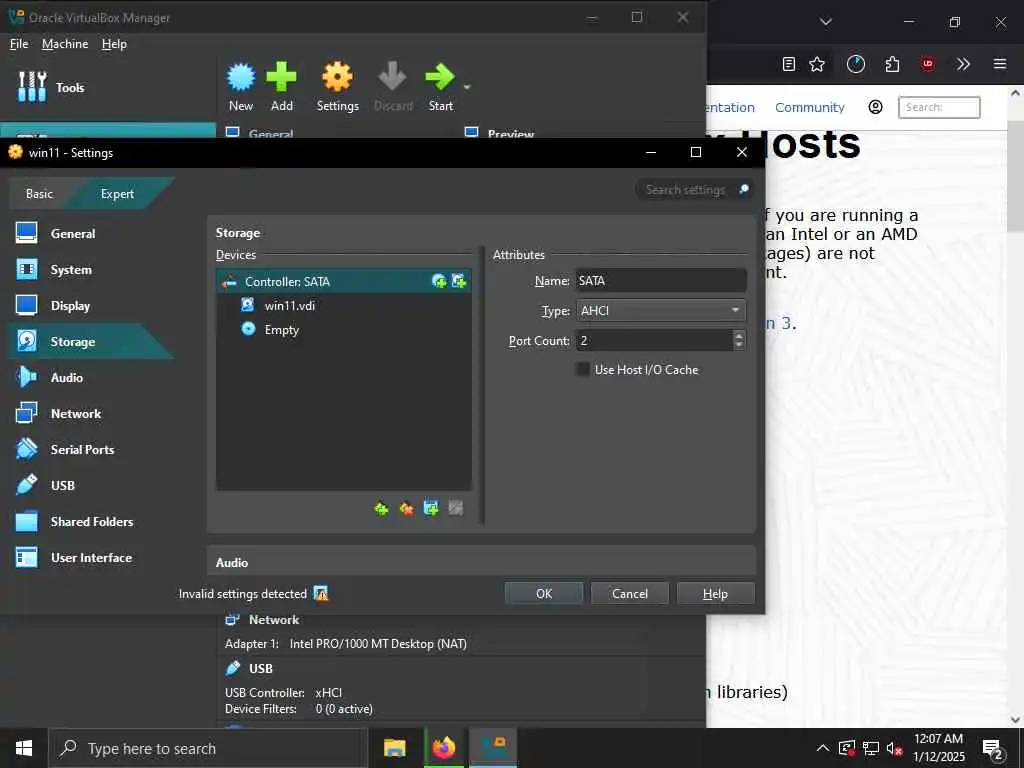
Task: Open the Firefox hamburger application menu
Action: tap(1000, 64)
